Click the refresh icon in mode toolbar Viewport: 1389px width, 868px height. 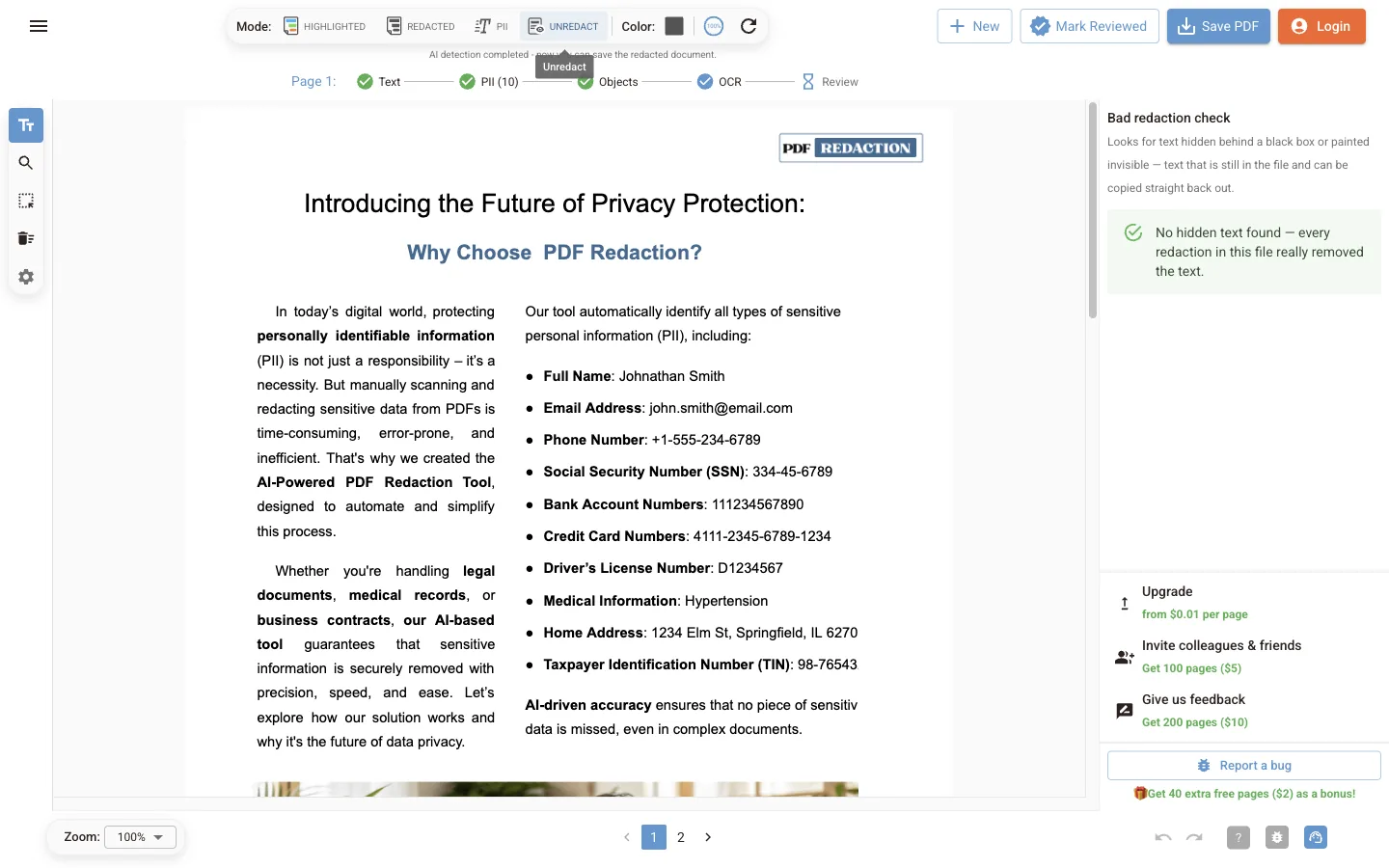749,26
